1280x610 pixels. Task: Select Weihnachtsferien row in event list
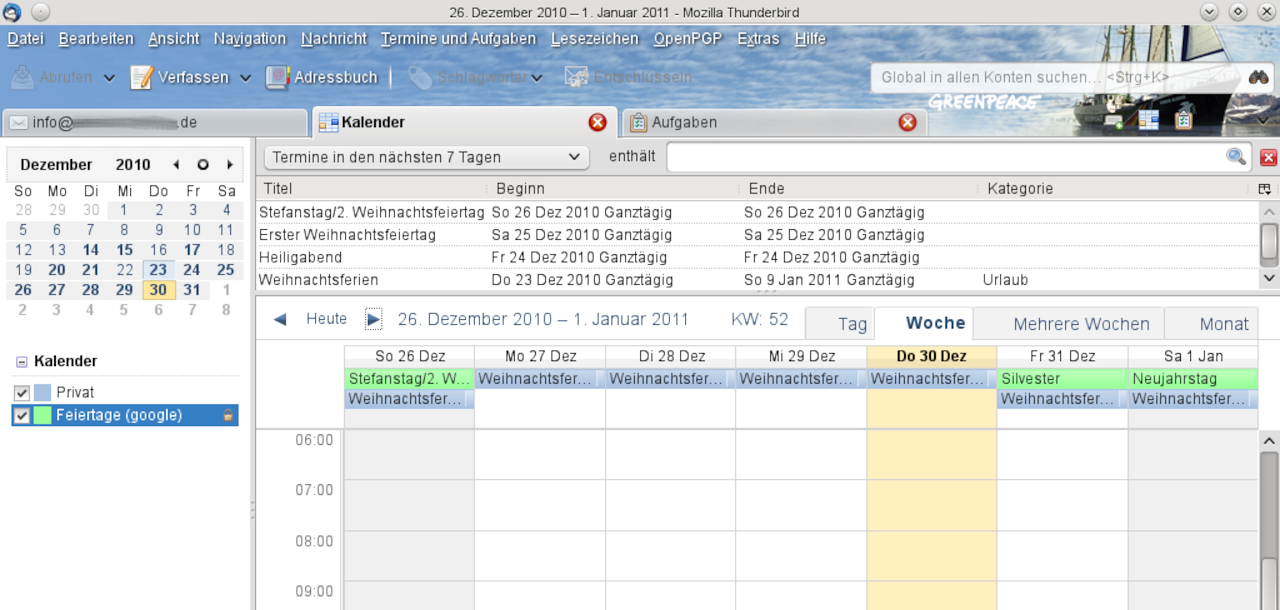(x=757, y=280)
